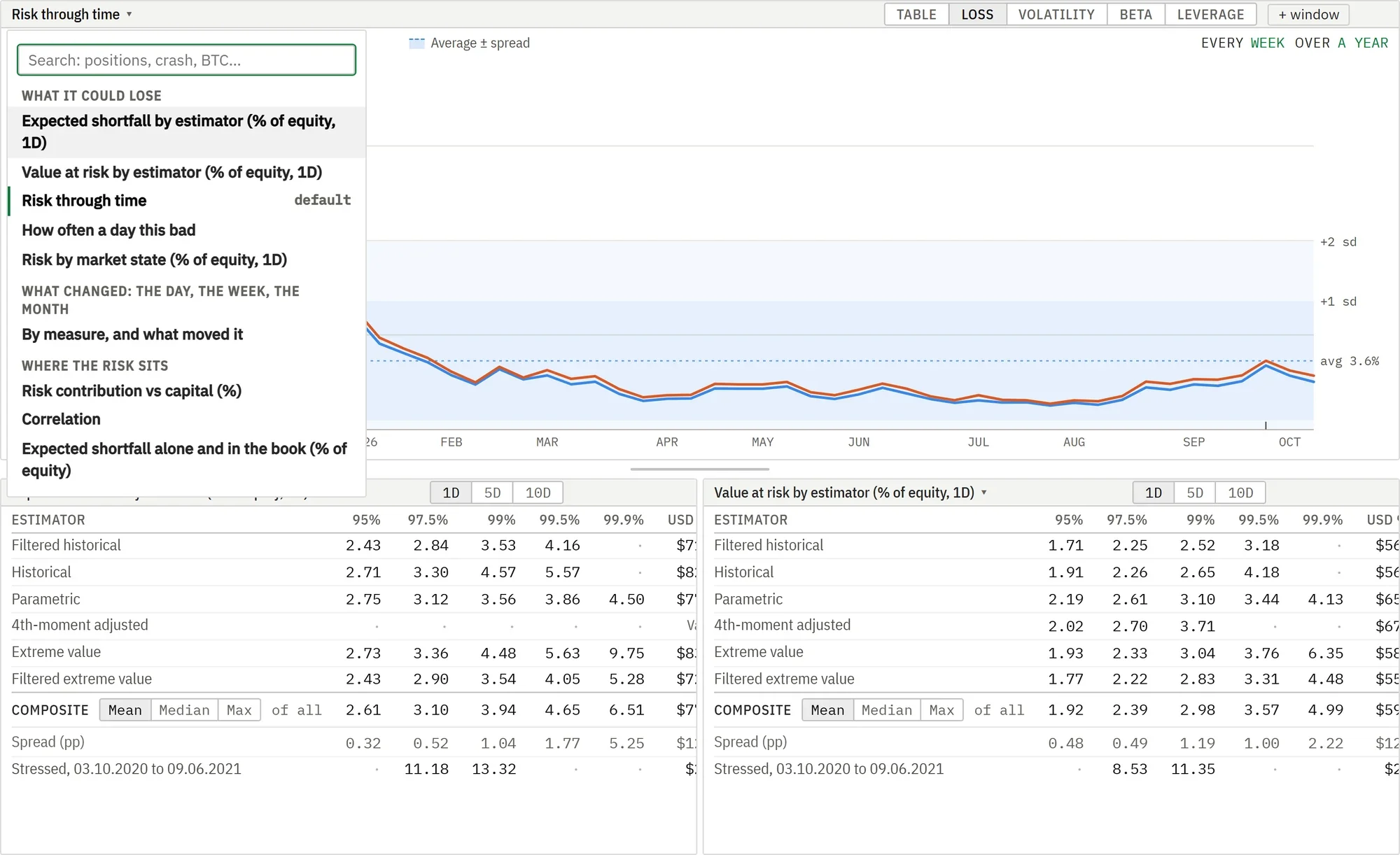1400x855 pixels.
Task: Select 5D horizon in the left panel
Action: click(492, 493)
